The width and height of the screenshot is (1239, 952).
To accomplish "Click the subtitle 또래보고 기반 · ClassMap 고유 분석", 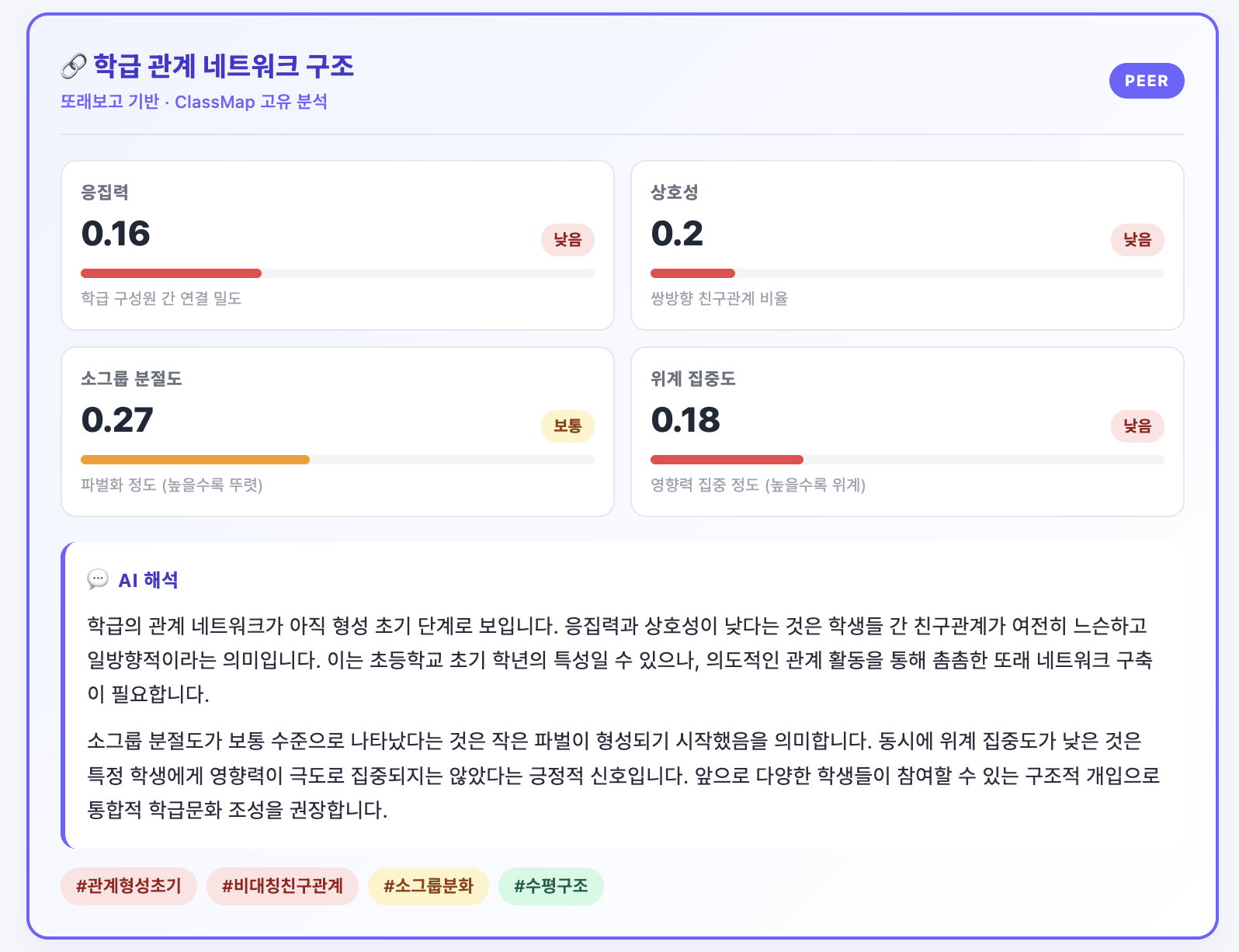I will point(194,102).
